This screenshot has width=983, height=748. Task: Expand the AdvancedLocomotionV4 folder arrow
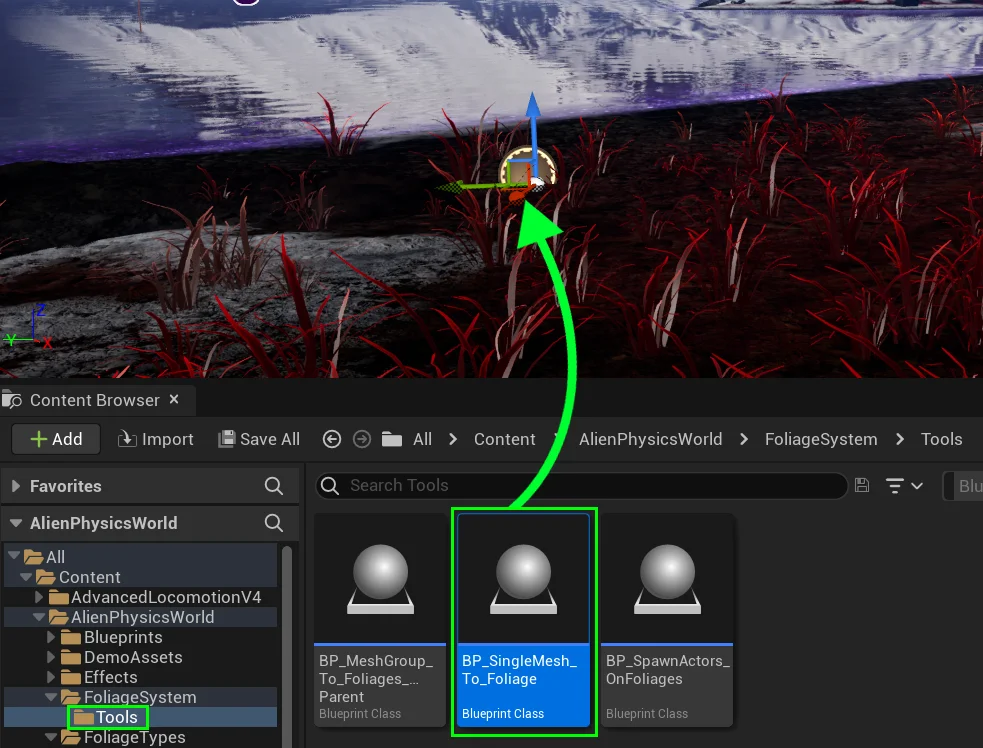[x=52, y=597]
